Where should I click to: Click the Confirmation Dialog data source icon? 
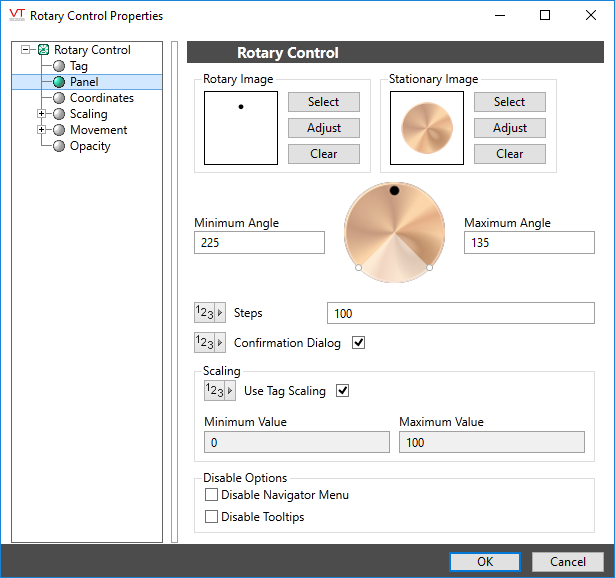click(x=210, y=343)
